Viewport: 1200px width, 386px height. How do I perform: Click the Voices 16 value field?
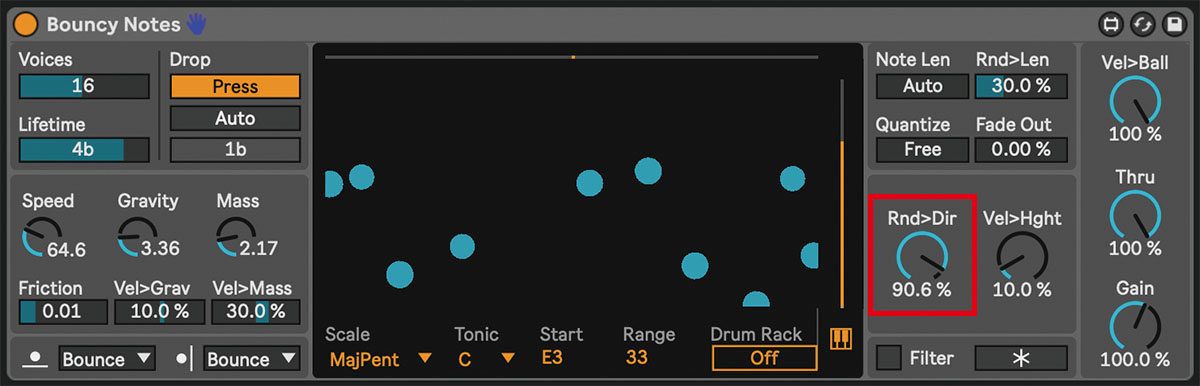[x=84, y=86]
